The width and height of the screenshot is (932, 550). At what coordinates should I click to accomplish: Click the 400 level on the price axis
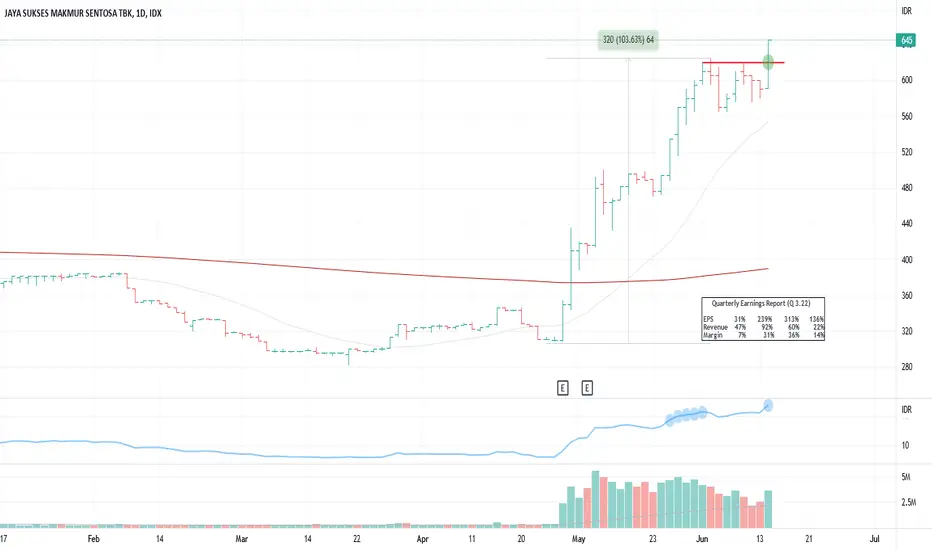click(906, 260)
